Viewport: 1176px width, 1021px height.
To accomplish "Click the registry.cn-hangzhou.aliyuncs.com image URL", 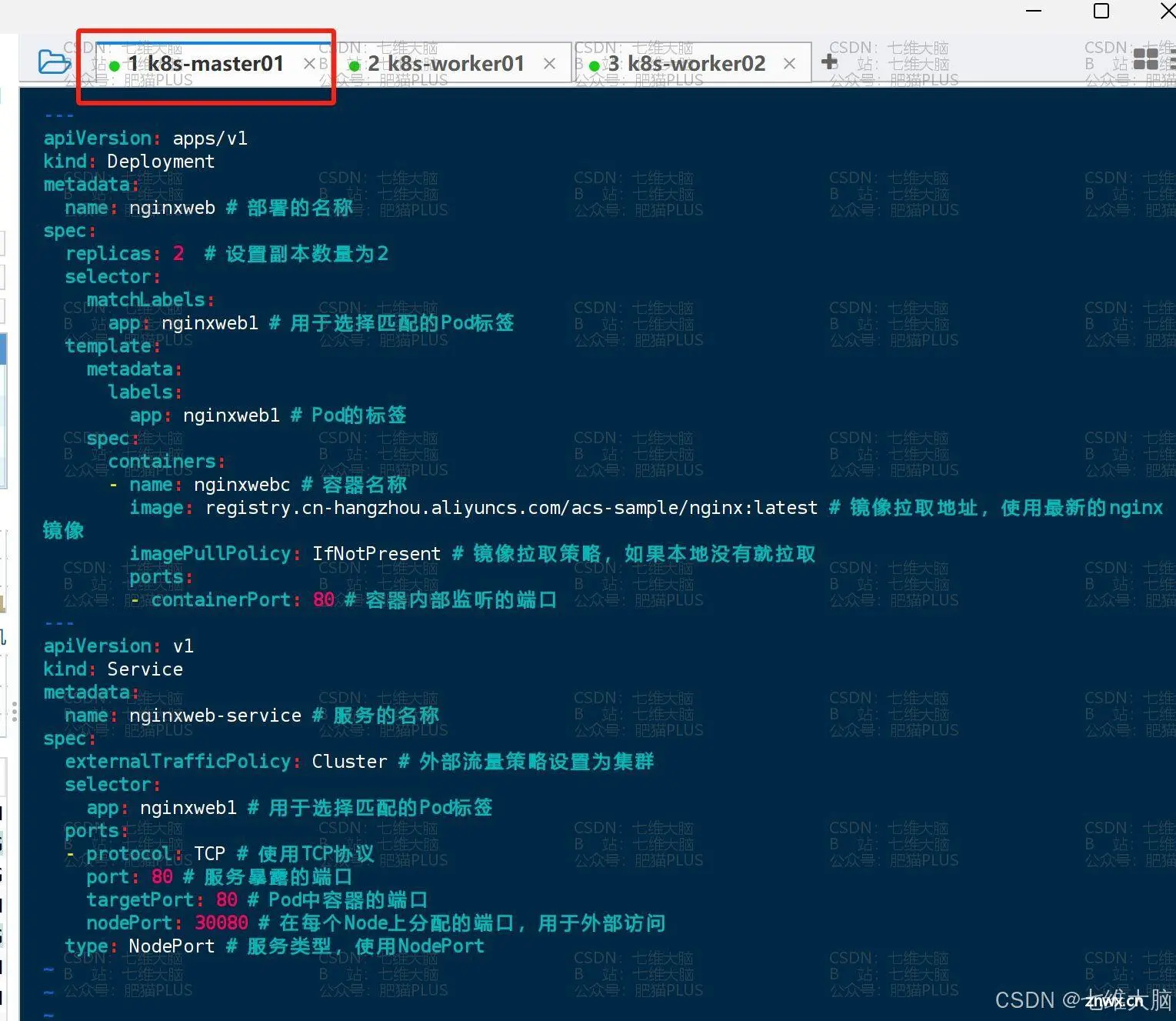I will [x=511, y=508].
